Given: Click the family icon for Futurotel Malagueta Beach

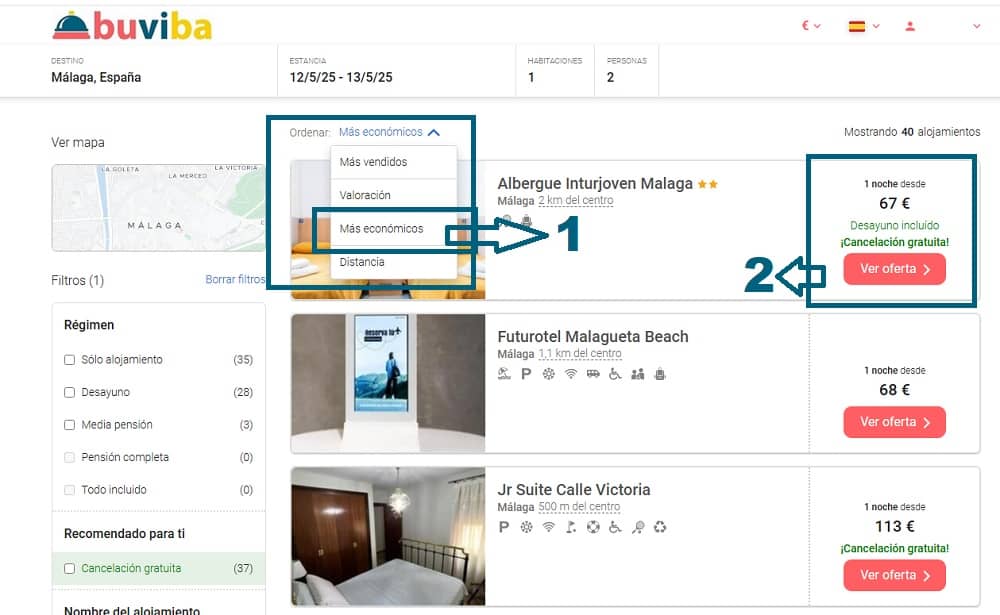Looking at the screenshot, I should pyautogui.click(x=637, y=374).
